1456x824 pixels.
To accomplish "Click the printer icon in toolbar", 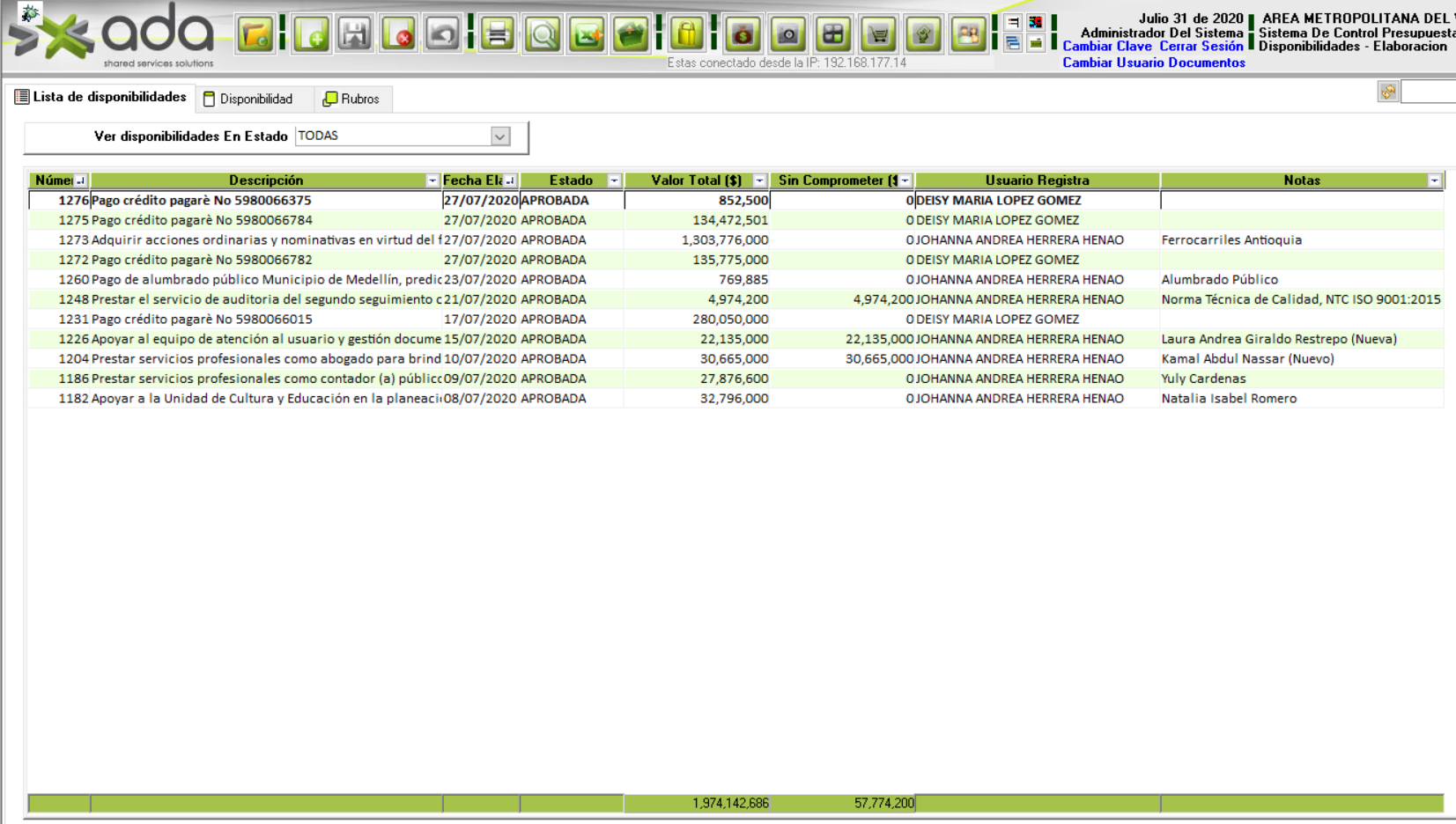I will coord(498,35).
